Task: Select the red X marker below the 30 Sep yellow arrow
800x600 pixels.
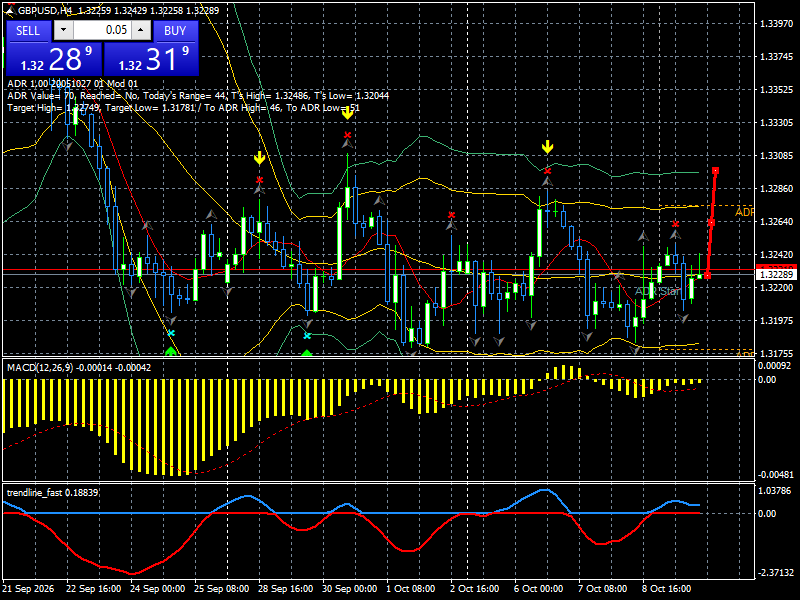Action: (x=347, y=135)
